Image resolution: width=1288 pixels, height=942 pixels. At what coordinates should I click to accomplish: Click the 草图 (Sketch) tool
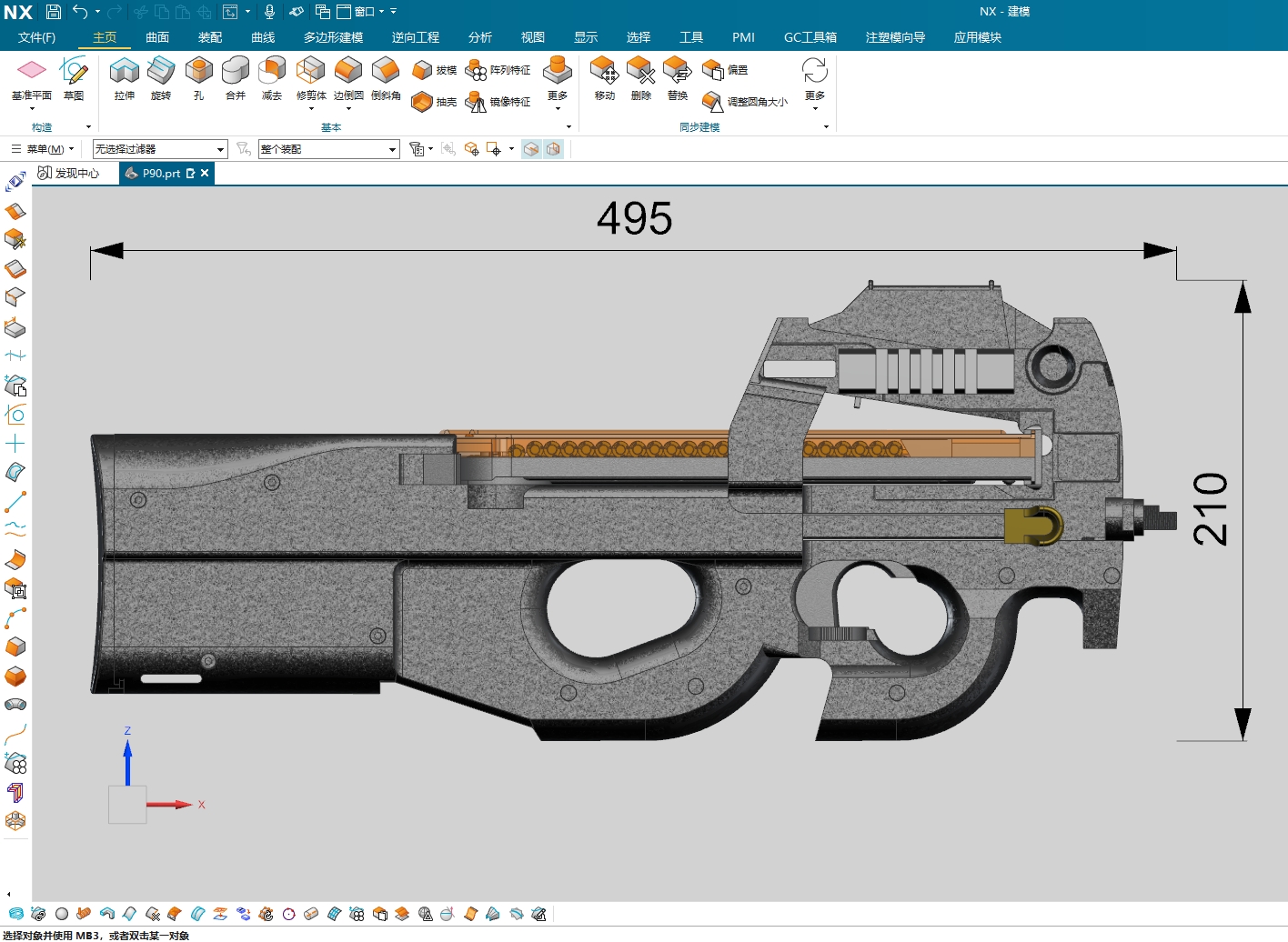tap(74, 78)
